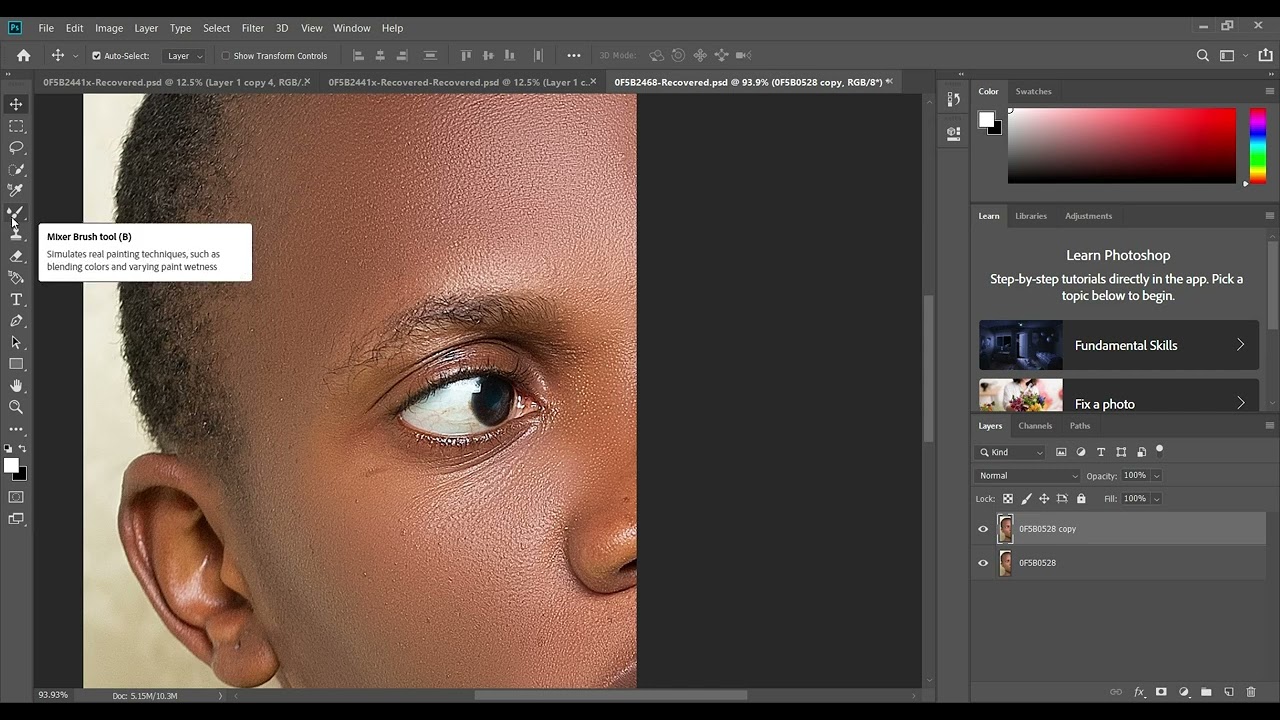The height and width of the screenshot is (720, 1280).
Task: Align right edges in options bar
Action: [403, 56]
